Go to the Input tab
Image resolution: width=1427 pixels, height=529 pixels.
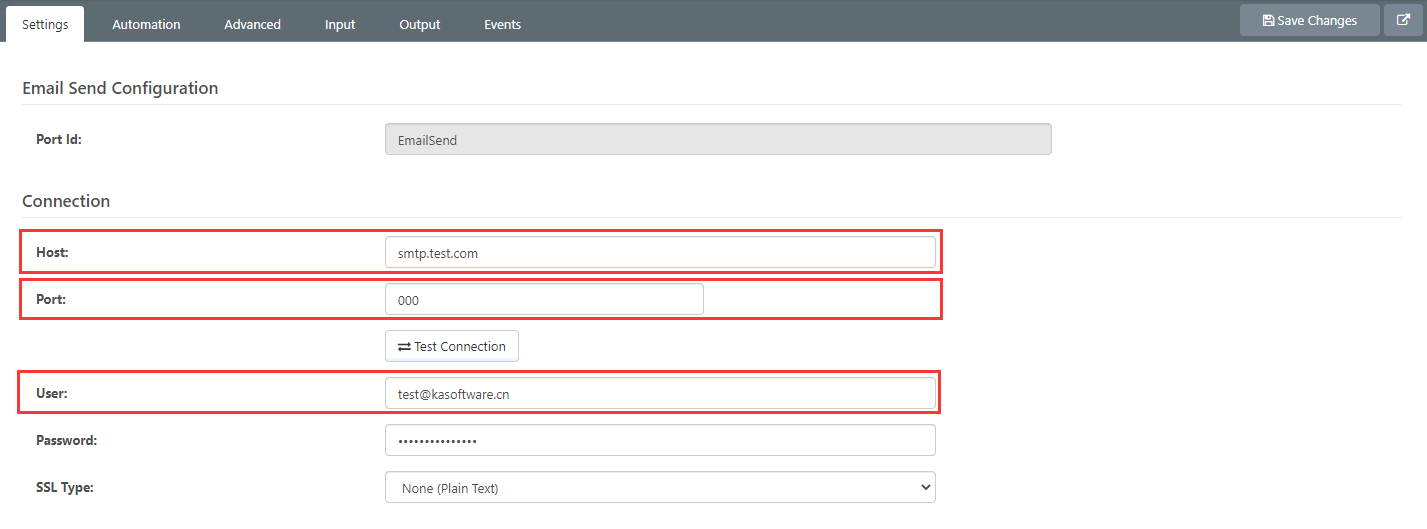340,24
